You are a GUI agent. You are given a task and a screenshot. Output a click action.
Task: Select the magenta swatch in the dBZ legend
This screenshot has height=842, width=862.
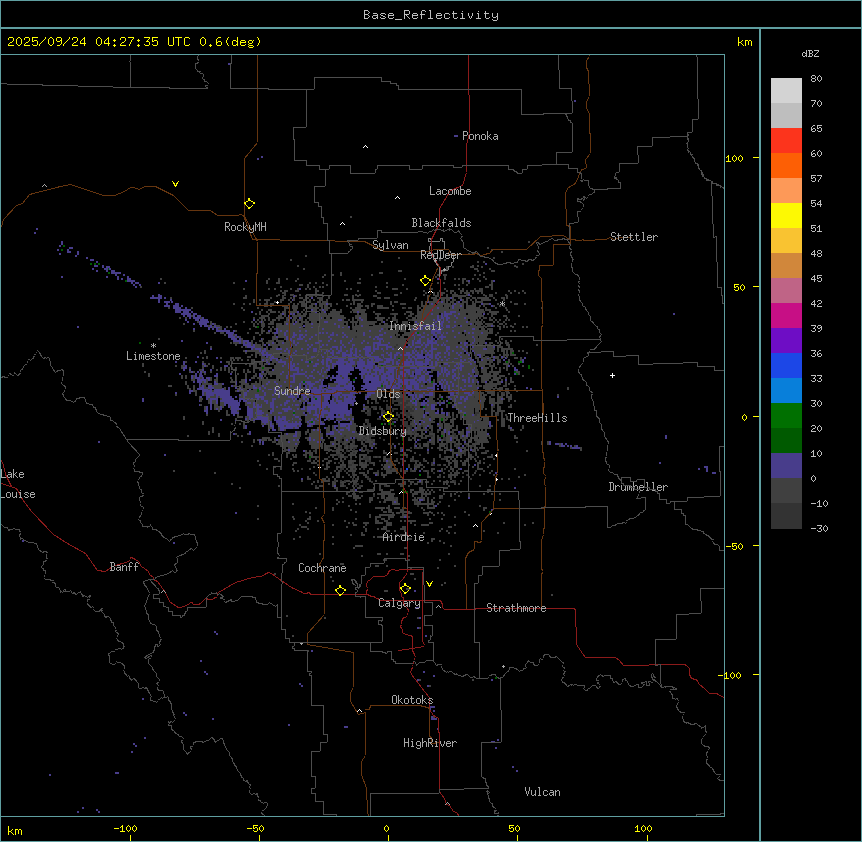coord(786,315)
